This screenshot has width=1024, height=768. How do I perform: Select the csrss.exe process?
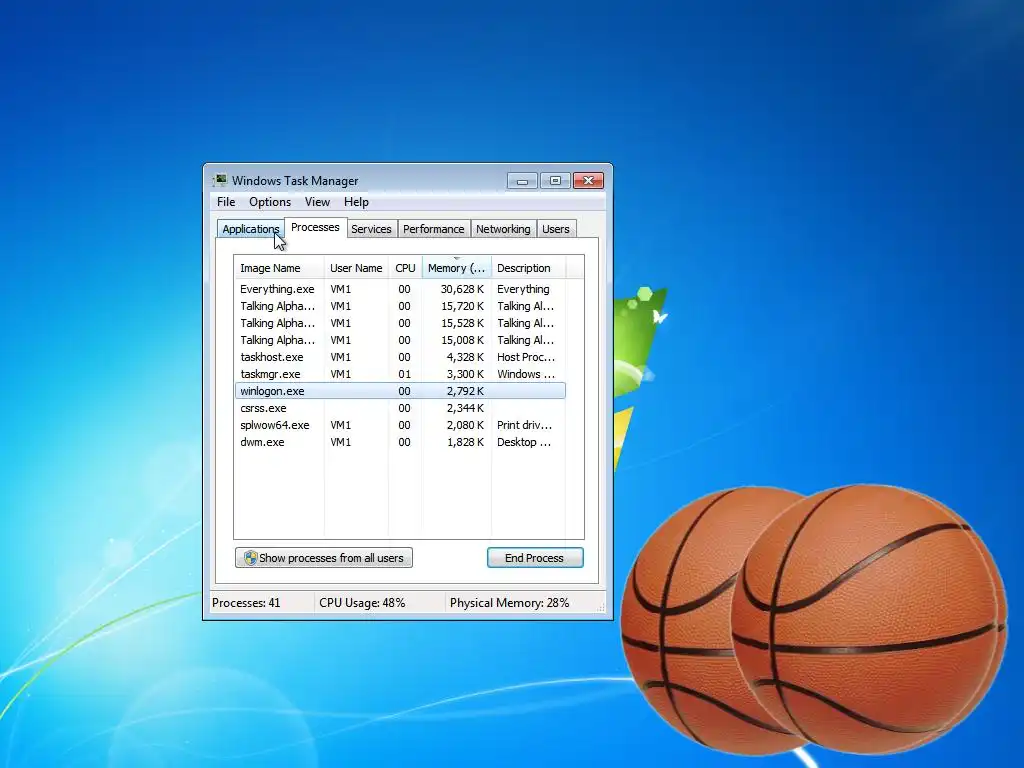point(400,408)
